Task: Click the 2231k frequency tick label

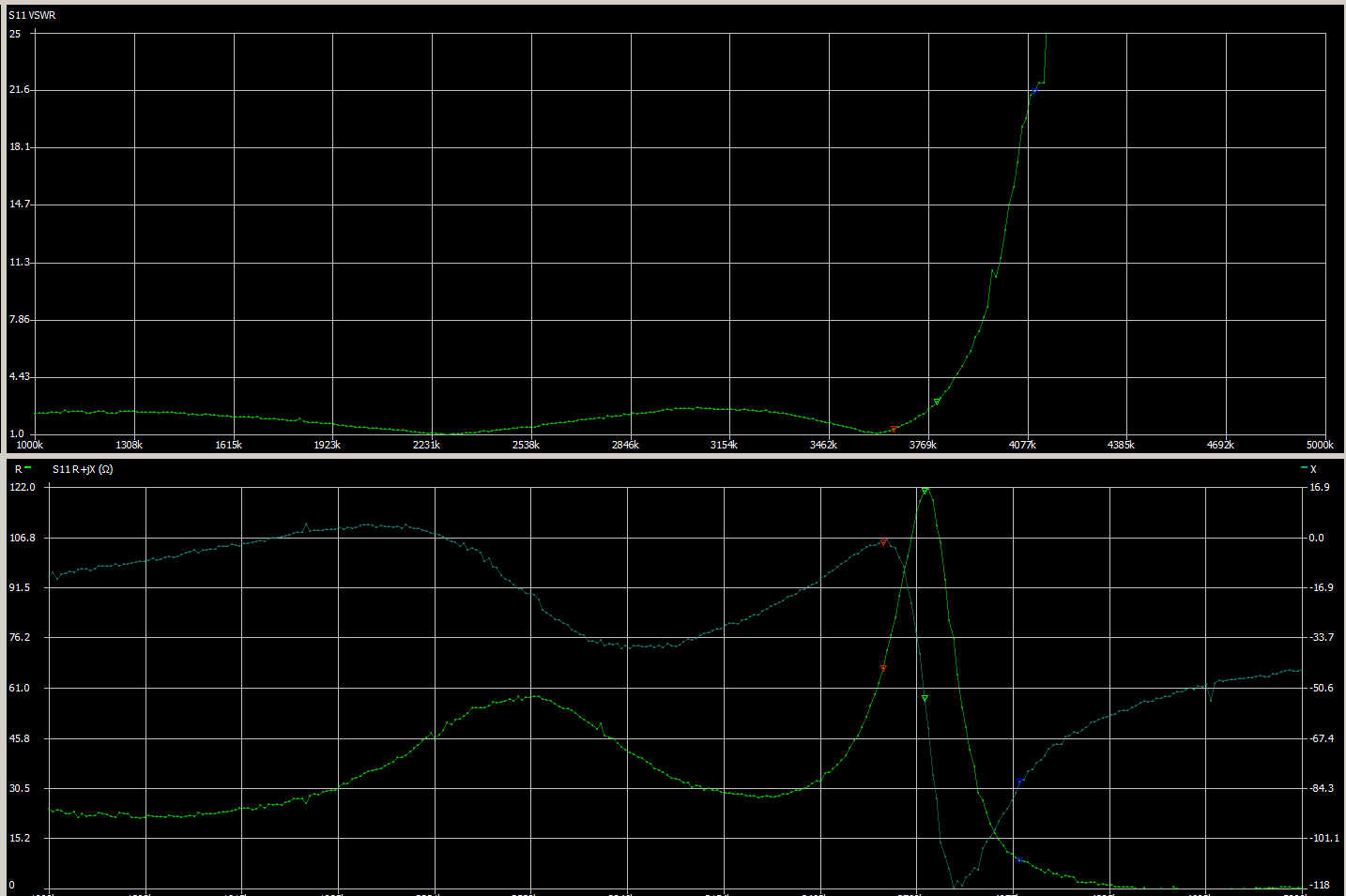Action: point(426,445)
